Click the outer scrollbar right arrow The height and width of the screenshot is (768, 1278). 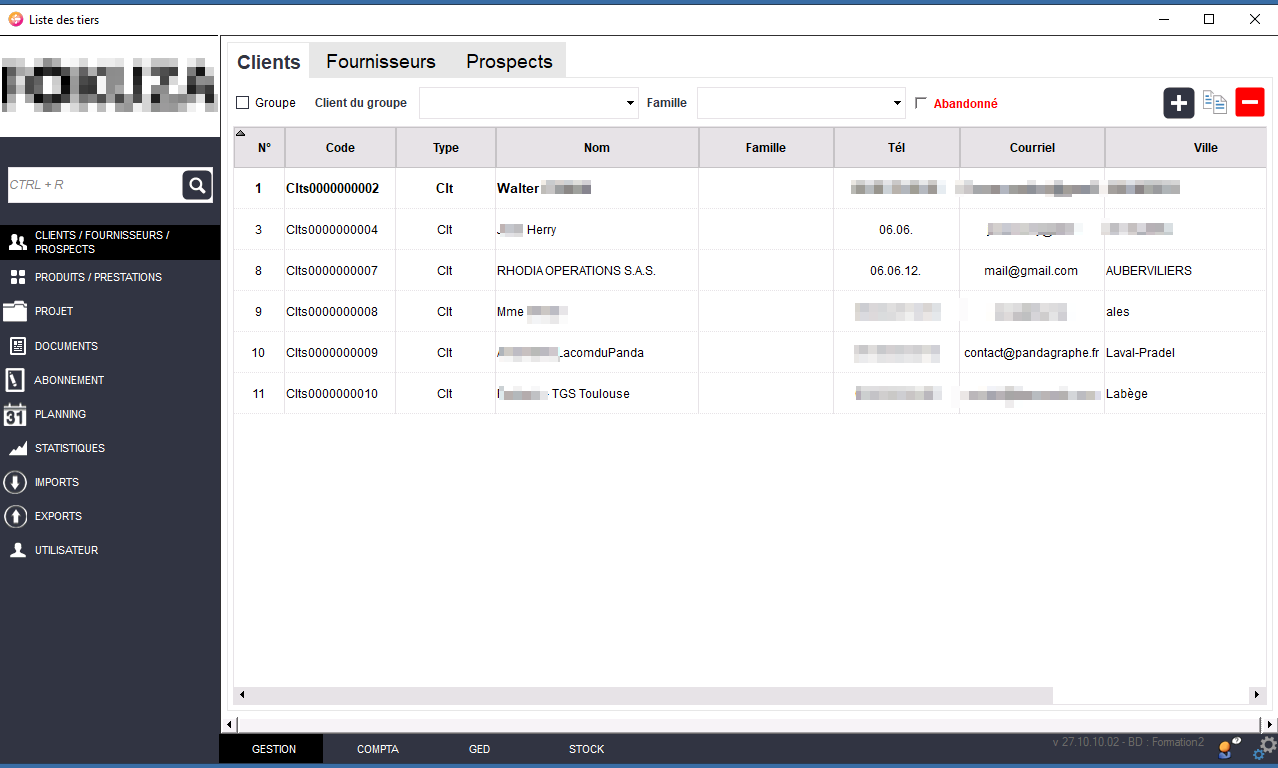(1270, 724)
